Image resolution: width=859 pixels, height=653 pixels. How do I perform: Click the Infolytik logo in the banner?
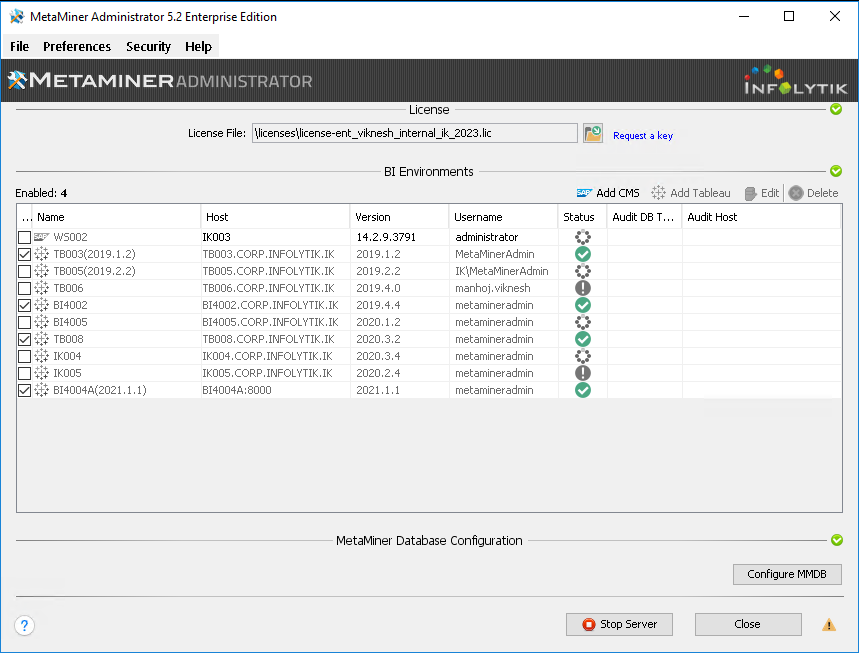pos(795,81)
